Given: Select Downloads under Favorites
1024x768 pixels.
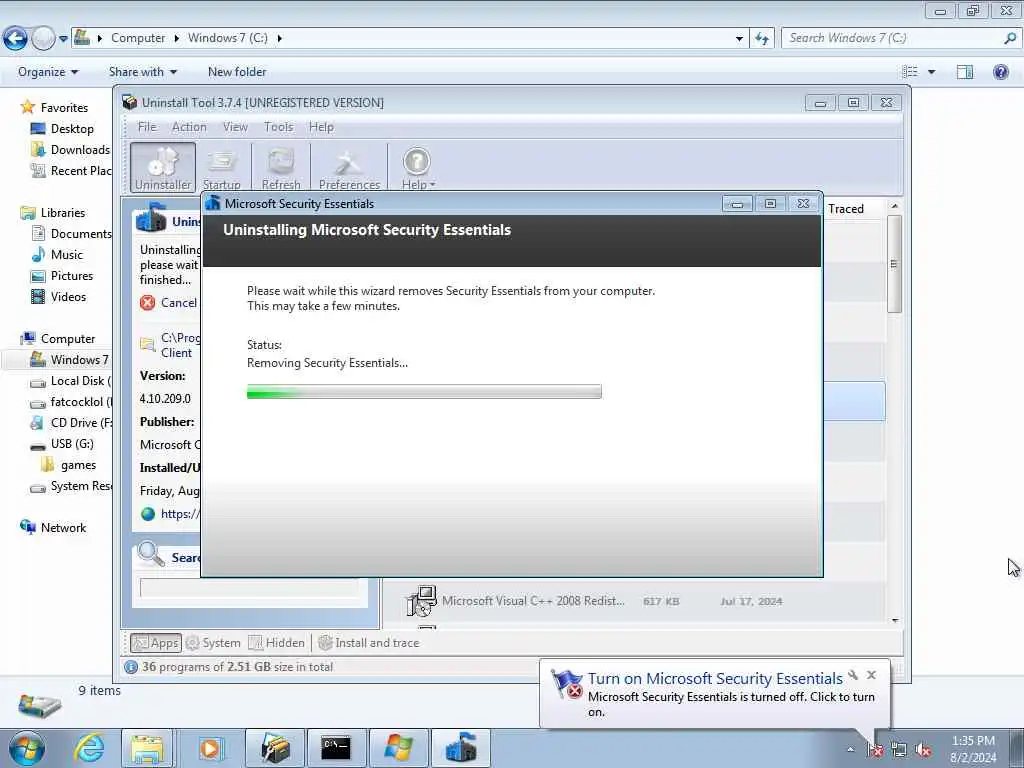Looking at the screenshot, I should coord(71,150).
